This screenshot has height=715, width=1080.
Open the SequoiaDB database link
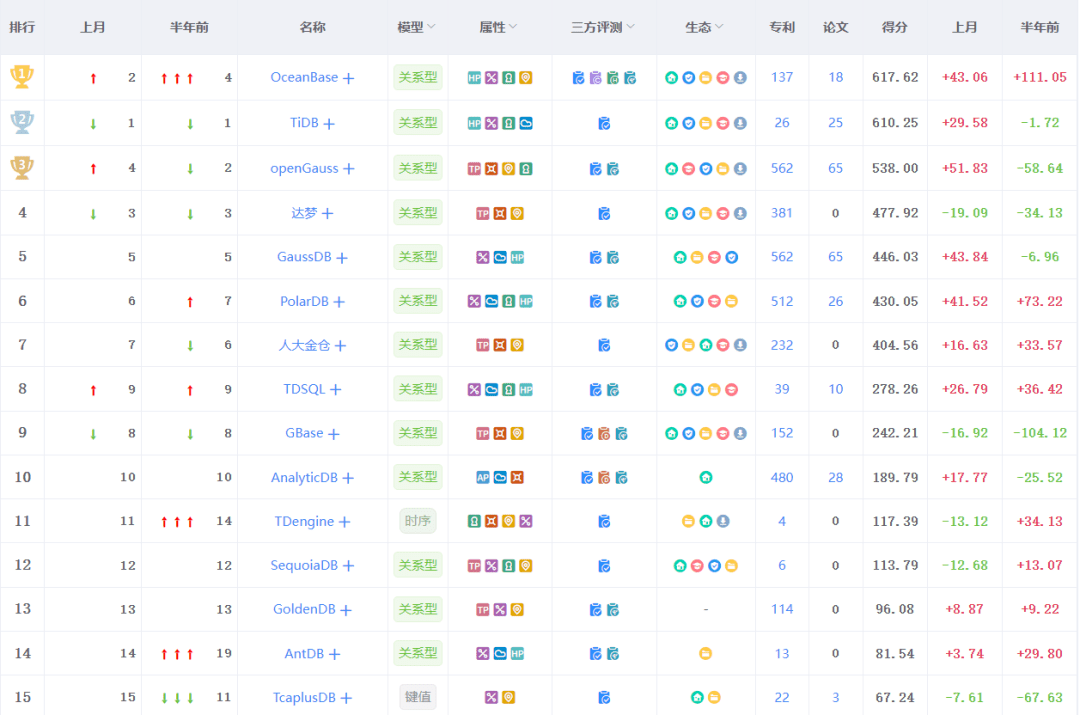[304, 566]
